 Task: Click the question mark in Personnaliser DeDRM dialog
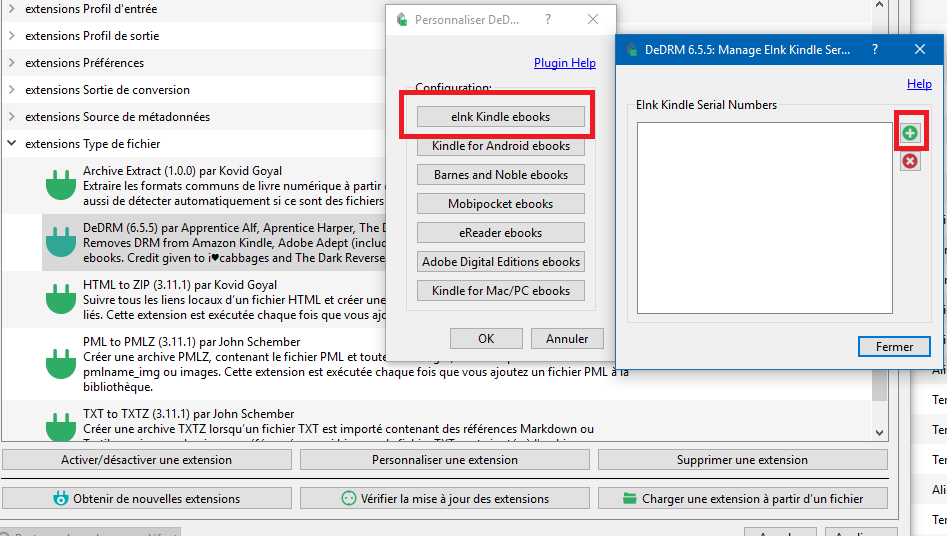[x=548, y=19]
